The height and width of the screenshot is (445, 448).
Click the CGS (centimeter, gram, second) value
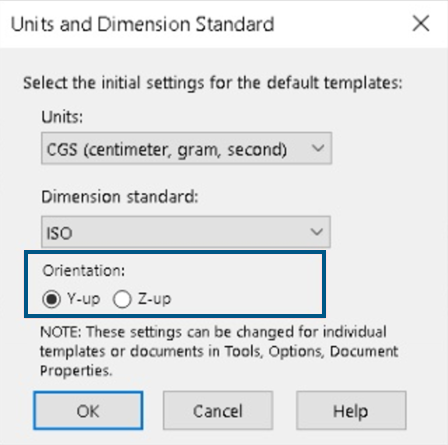coord(166,149)
